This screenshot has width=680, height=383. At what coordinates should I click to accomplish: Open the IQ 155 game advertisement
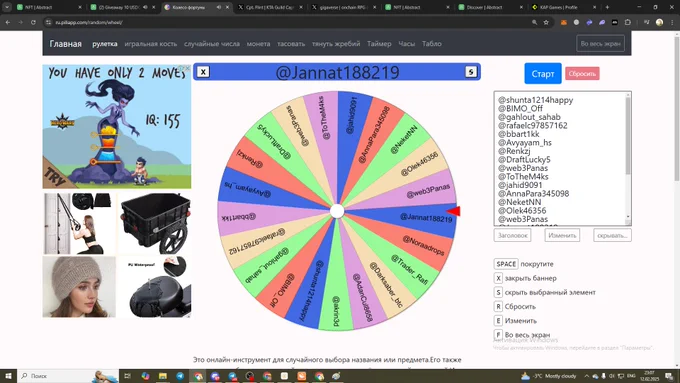coord(117,127)
